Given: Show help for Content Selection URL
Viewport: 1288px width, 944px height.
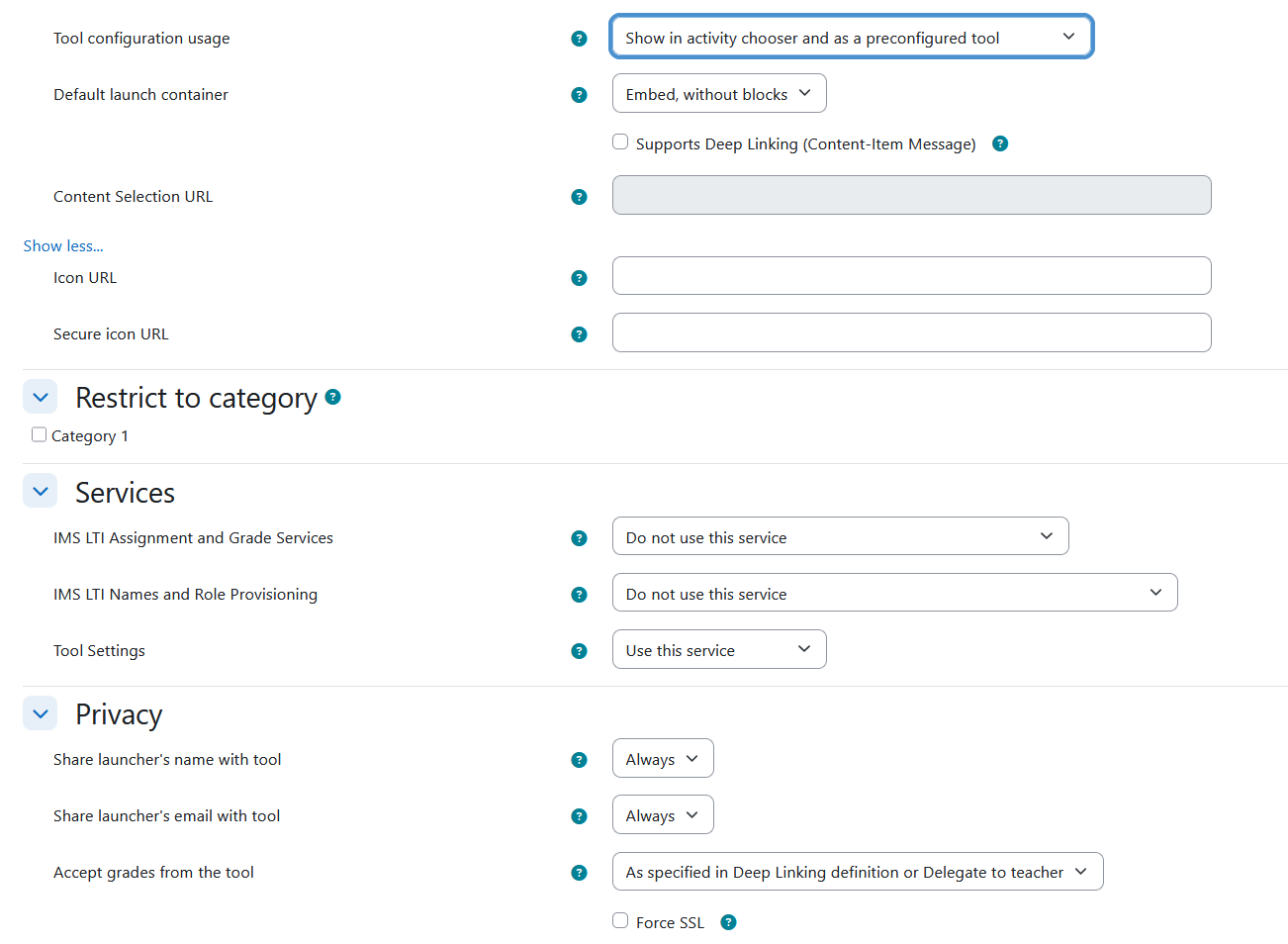Looking at the screenshot, I should point(580,197).
